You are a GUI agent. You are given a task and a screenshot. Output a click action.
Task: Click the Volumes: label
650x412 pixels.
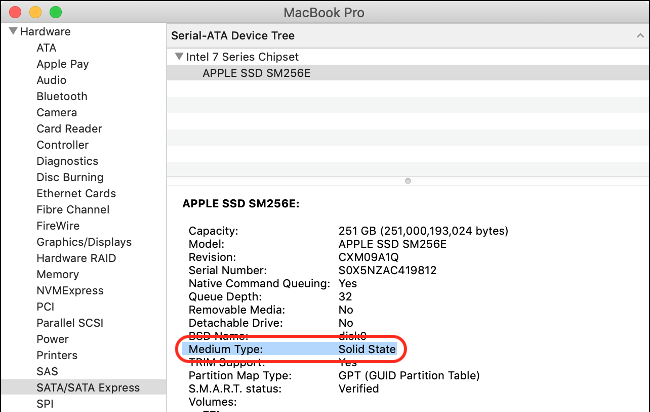(x=213, y=402)
